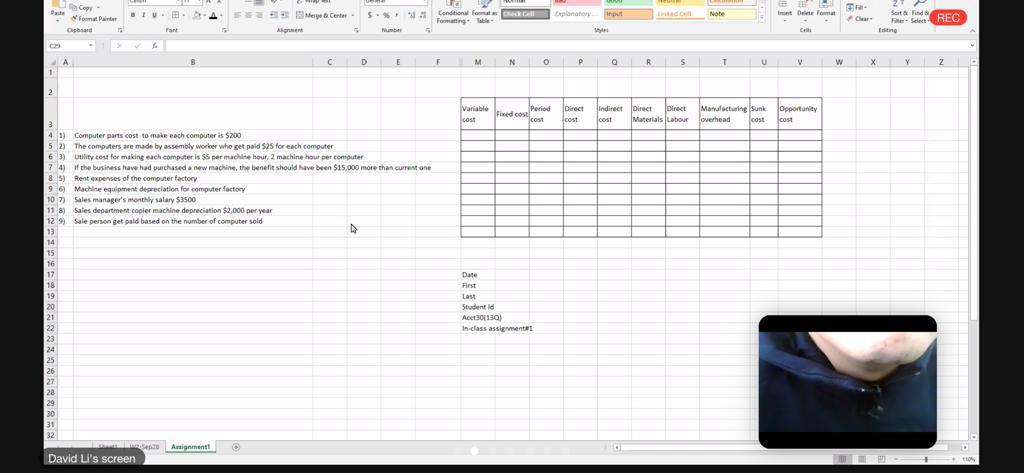
Task: Apply the font color A button
Action: [x=213, y=15]
